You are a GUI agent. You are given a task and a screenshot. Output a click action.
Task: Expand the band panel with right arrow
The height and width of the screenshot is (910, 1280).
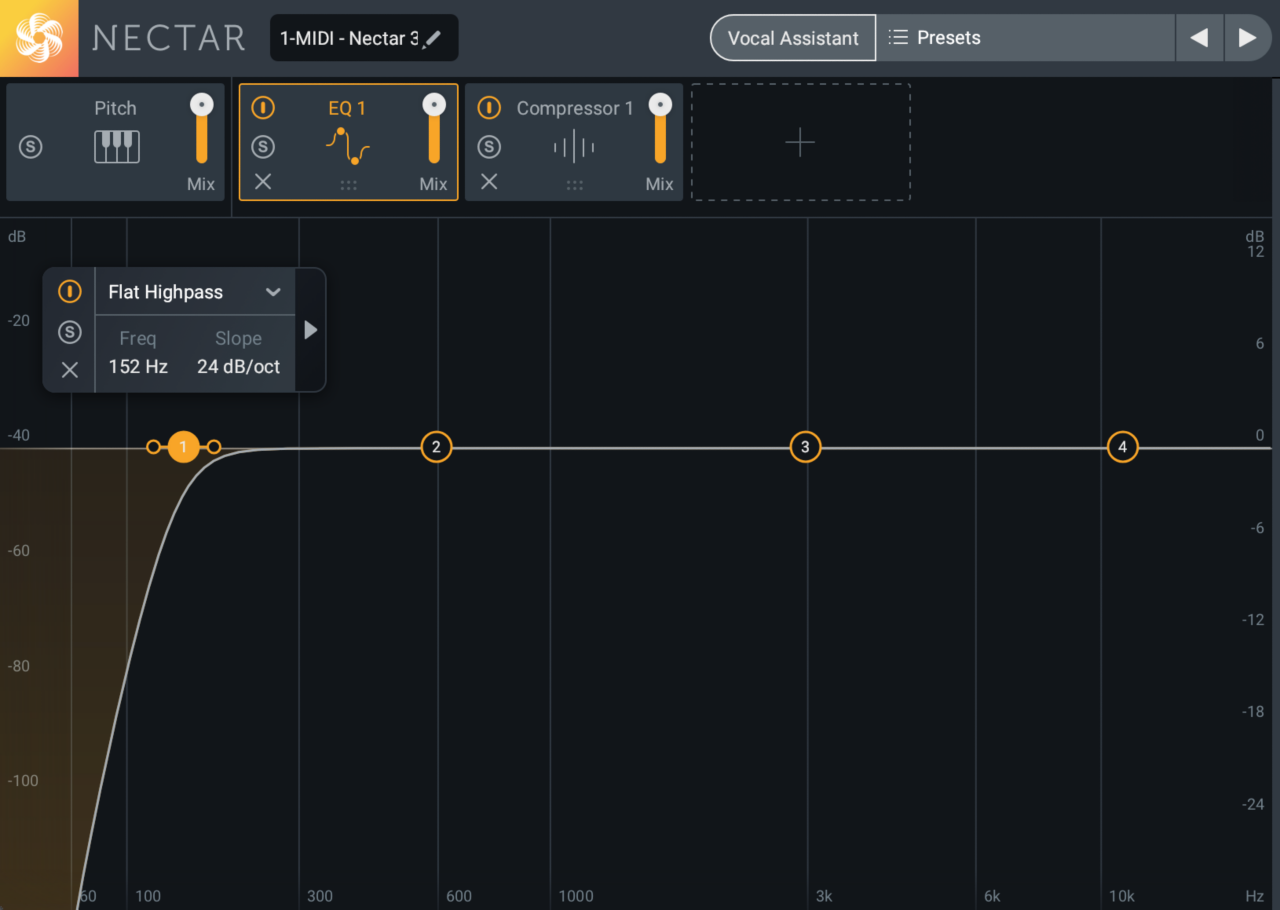pos(311,330)
